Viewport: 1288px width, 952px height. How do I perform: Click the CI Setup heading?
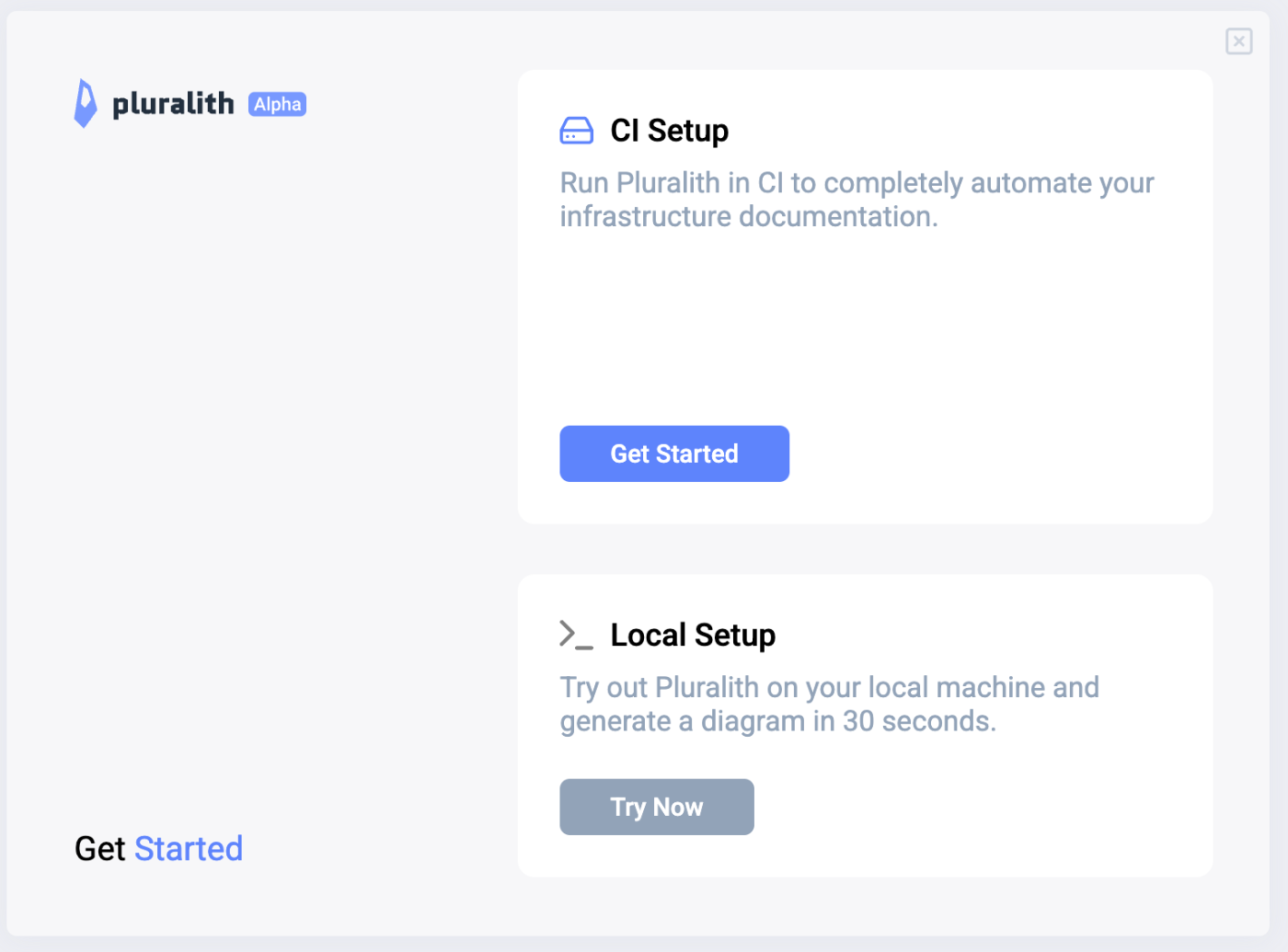pos(670,131)
